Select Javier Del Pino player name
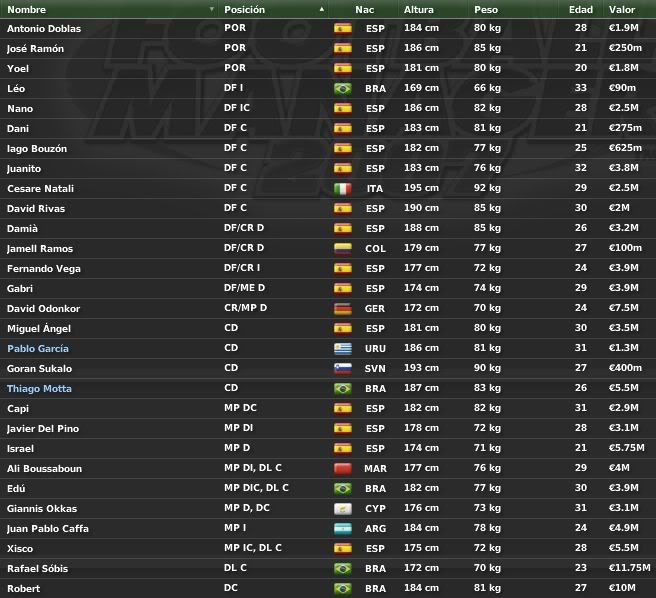Screen dimensions: 656x598 tap(43, 429)
